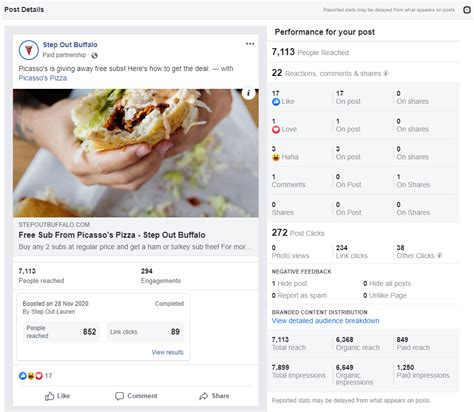Click the Comment button
Viewport: 474px width, 412px height.
pyautogui.click(x=136, y=396)
